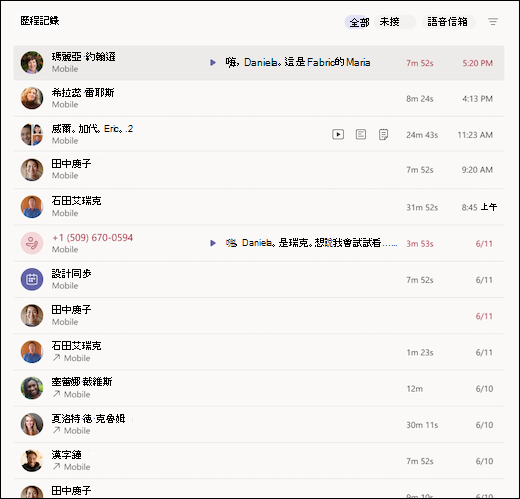
Task: Open notes icon in the 24m 43s row
Action: click(x=383, y=135)
